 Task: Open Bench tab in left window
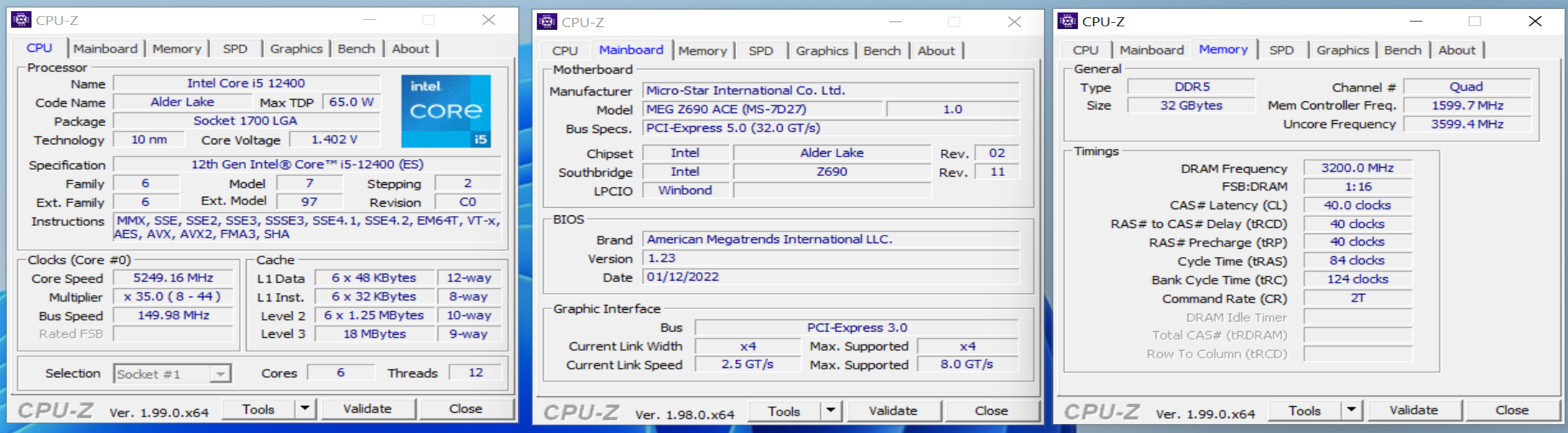tap(357, 49)
